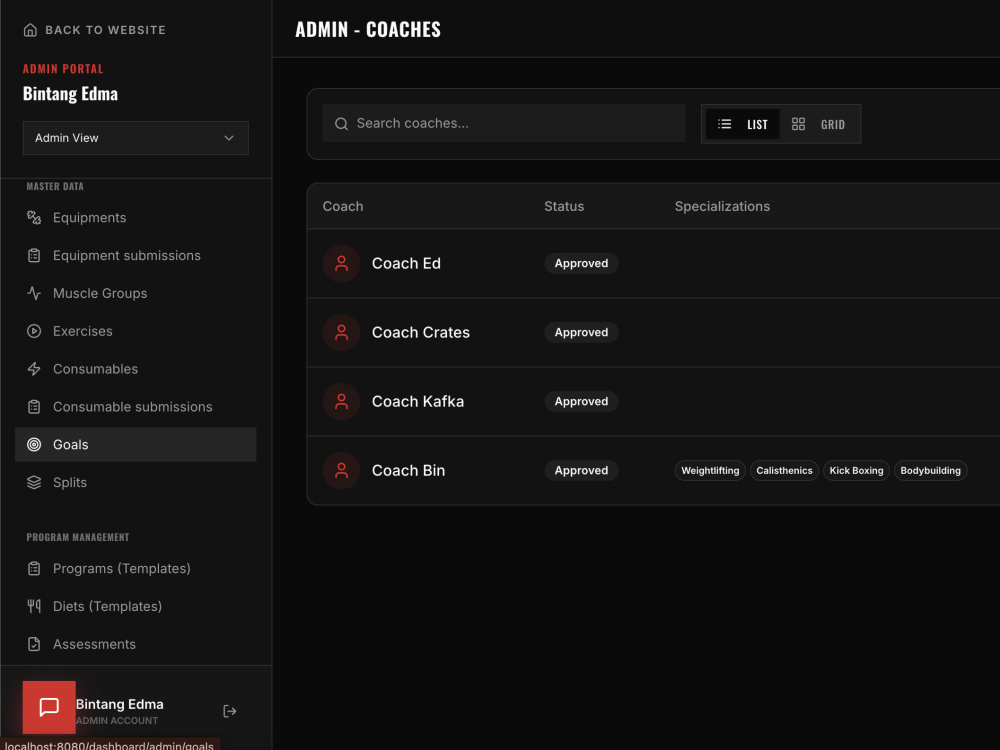Click the Coach column header
1000x750 pixels.
click(x=342, y=206)
